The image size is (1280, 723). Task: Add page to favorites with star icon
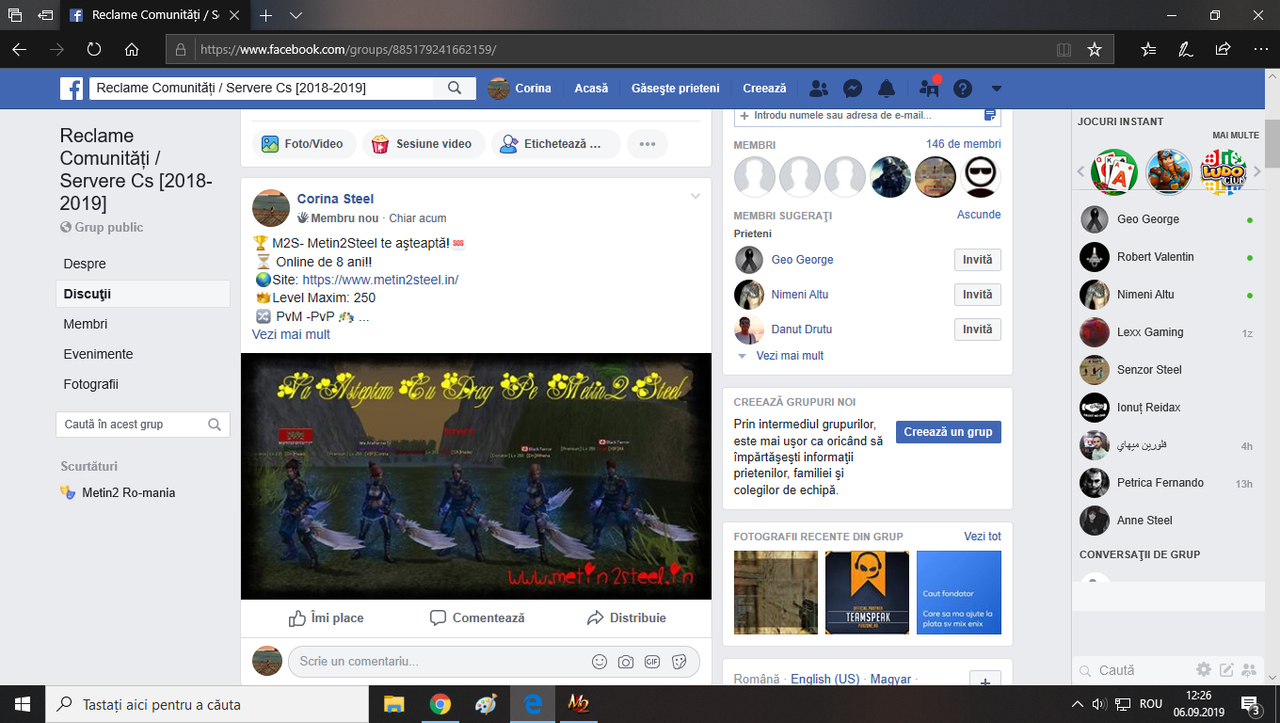1094,49
